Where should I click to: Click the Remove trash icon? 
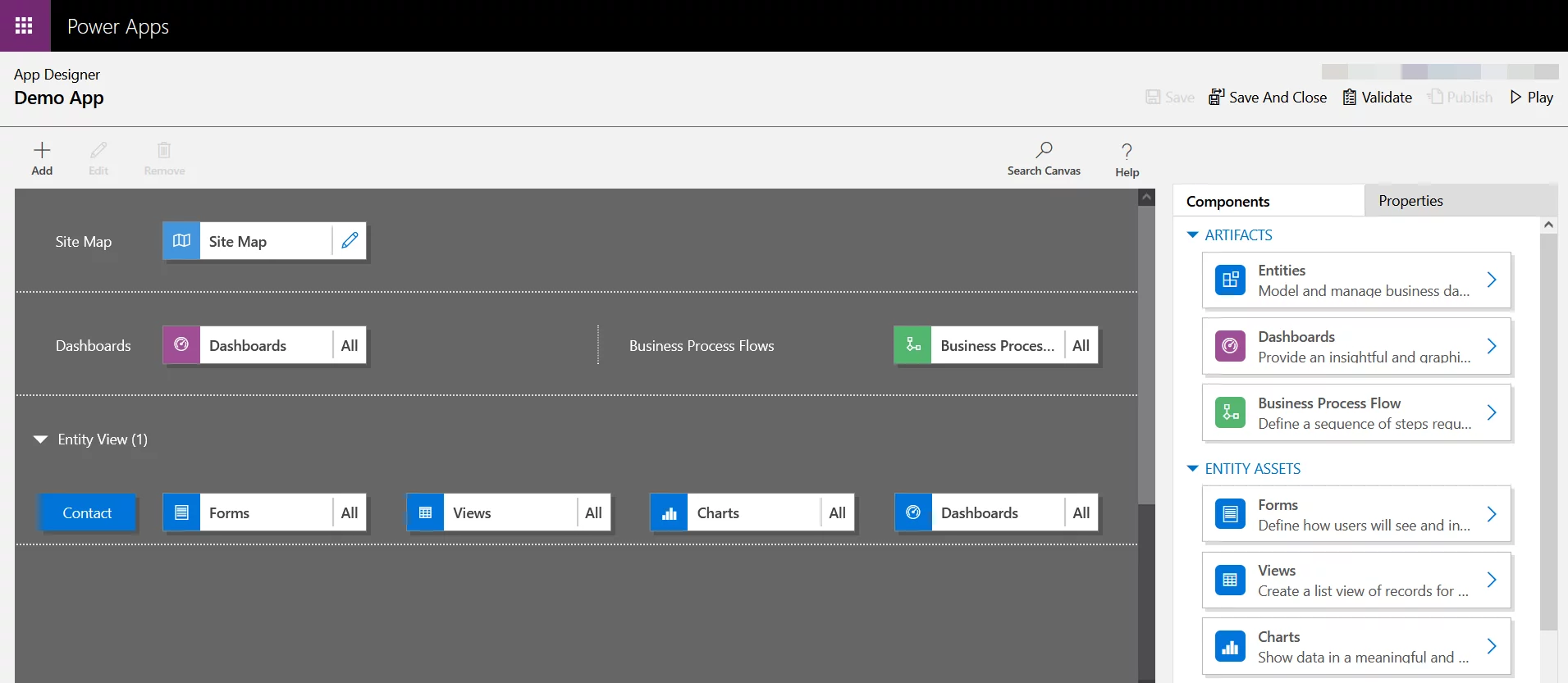tap(164, 150)
